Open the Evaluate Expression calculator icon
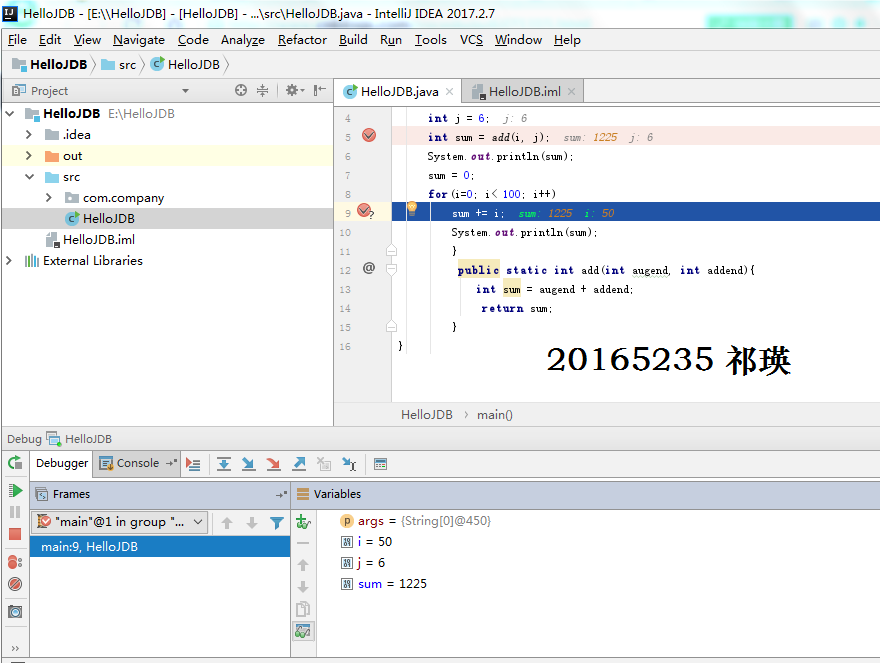The height and width of the screenshot is (663, 880). click(x=381, y=464)
